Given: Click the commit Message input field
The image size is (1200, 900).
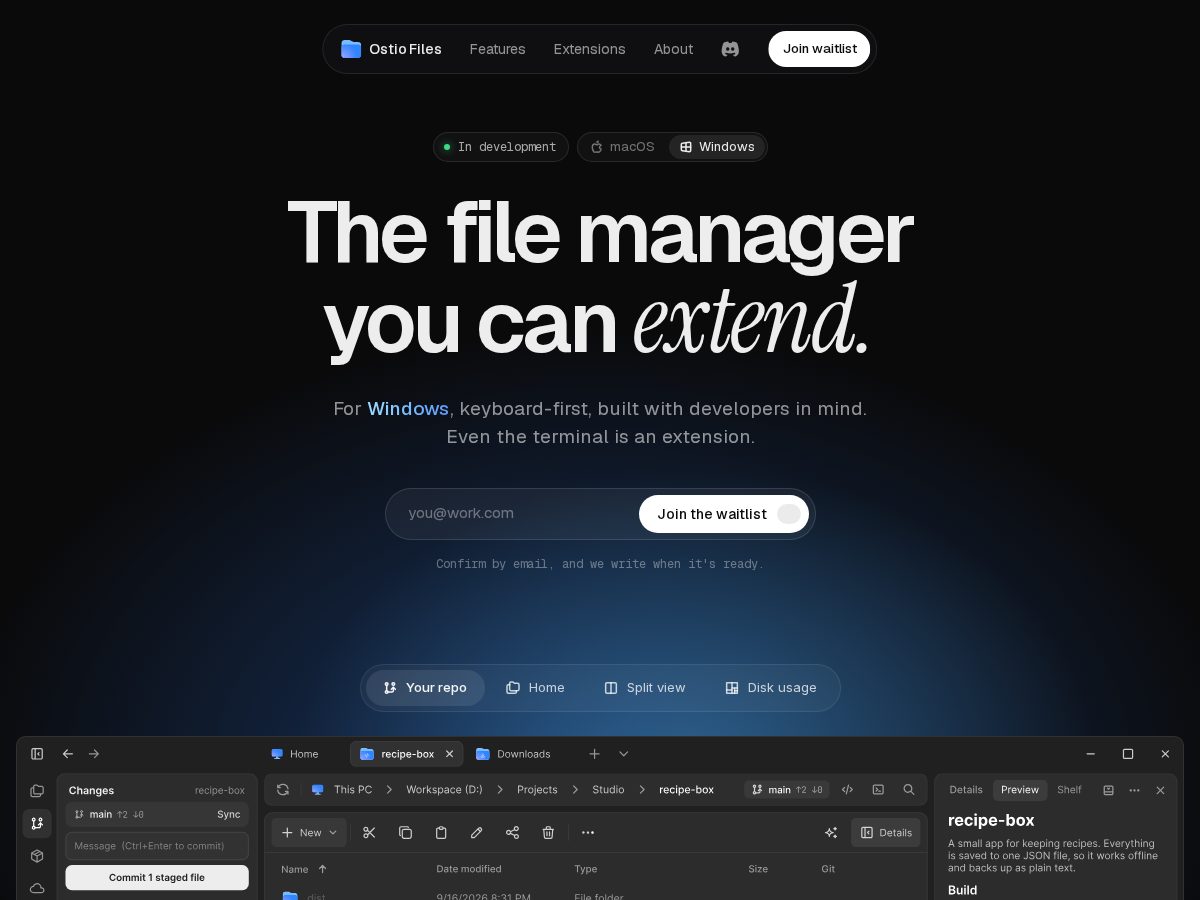Looking at the screenshot, I should point(157,846).
